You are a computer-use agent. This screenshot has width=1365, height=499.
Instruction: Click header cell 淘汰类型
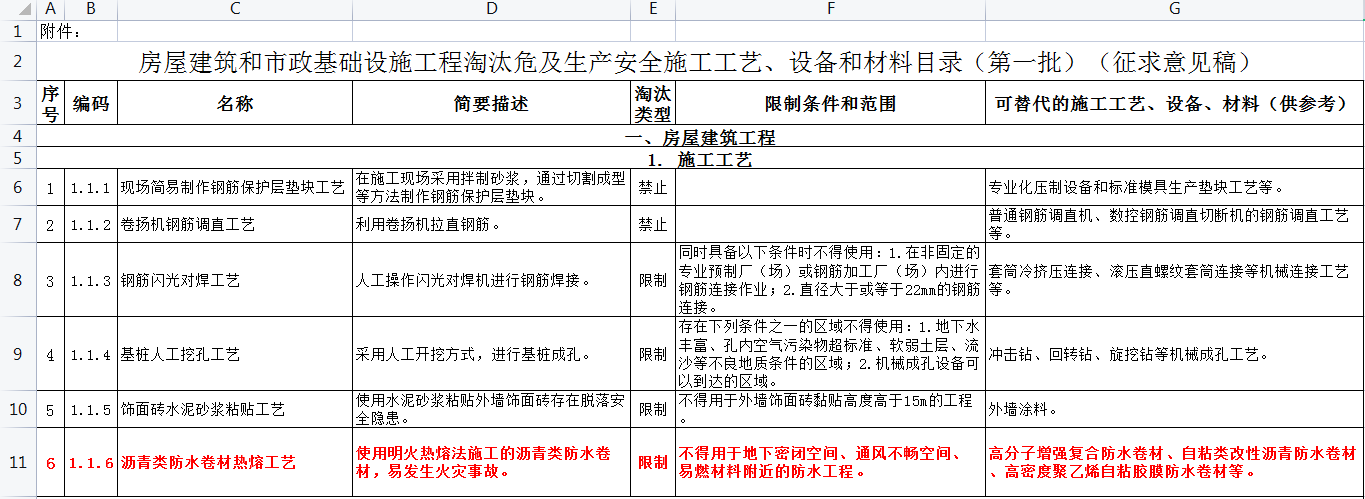[653, 104]
